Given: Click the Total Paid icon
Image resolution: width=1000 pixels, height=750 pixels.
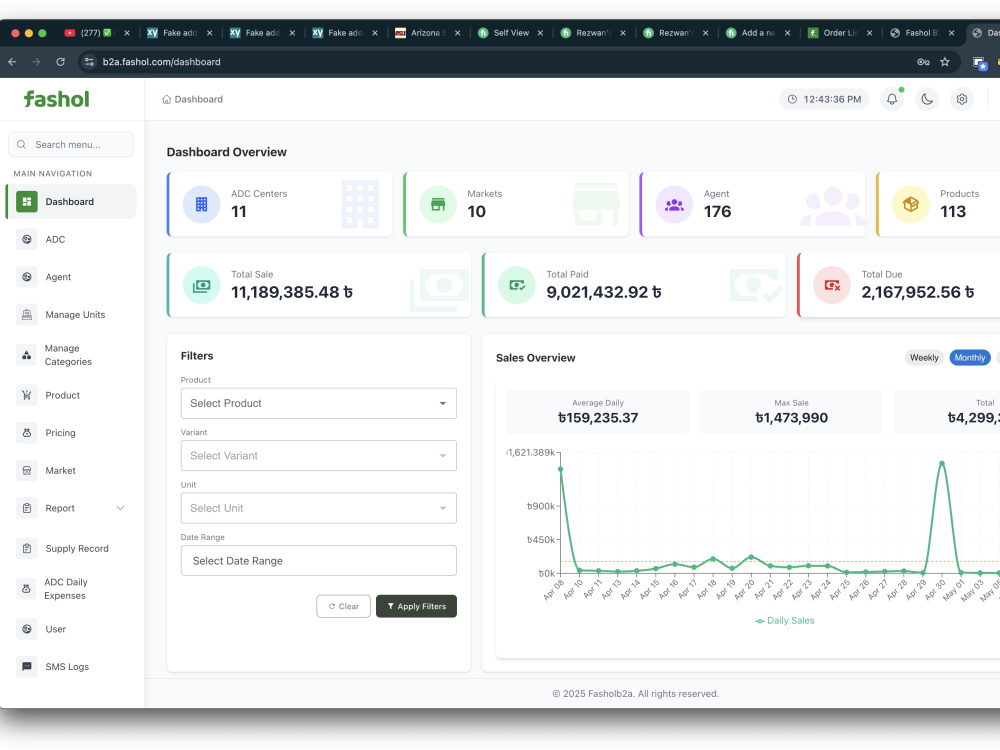Looking at the screenshot, I should 517,285.
